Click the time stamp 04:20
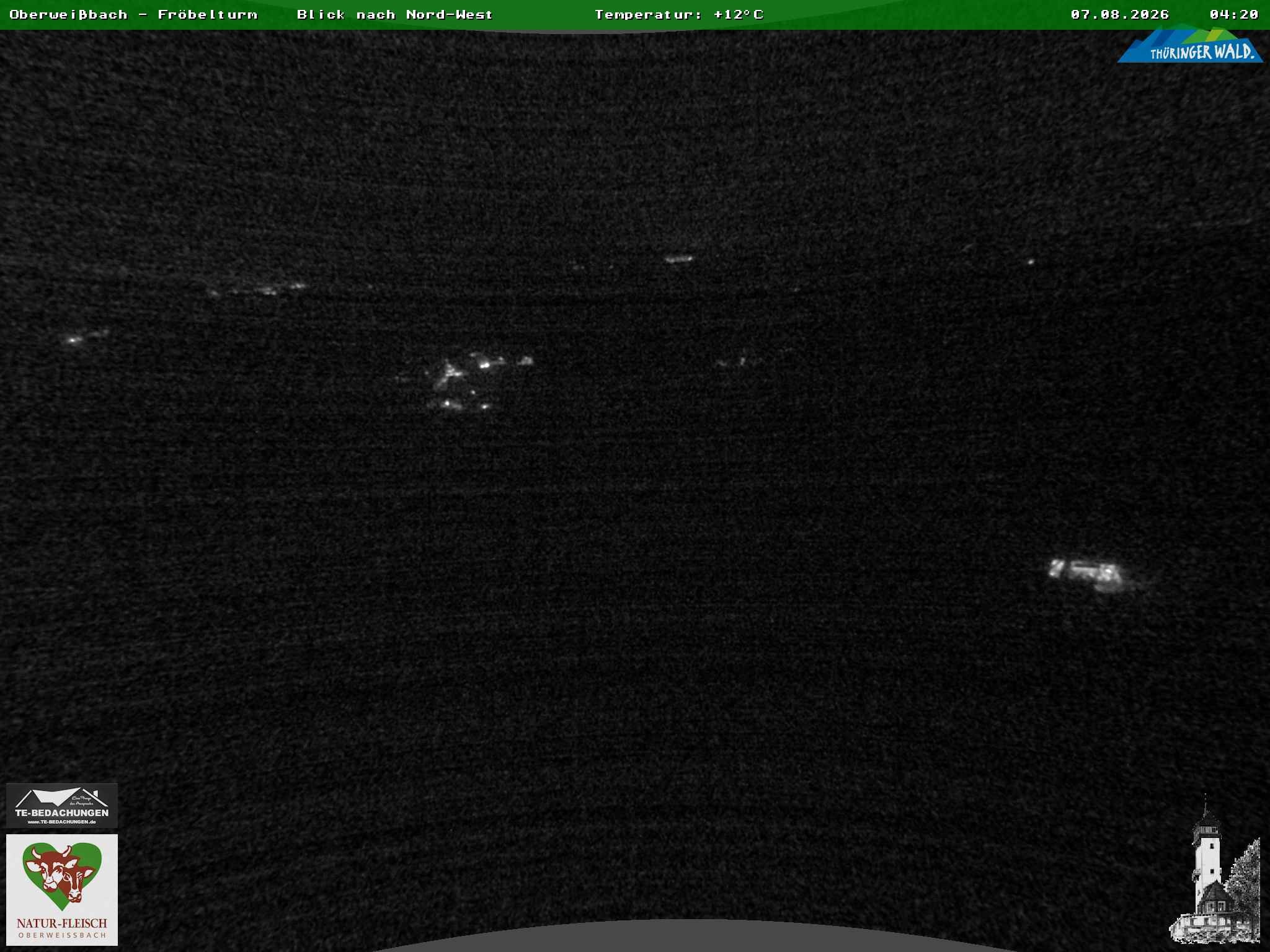Image resolution: width=1270 pixels, height=952 pixels. tap(1234, 14)
